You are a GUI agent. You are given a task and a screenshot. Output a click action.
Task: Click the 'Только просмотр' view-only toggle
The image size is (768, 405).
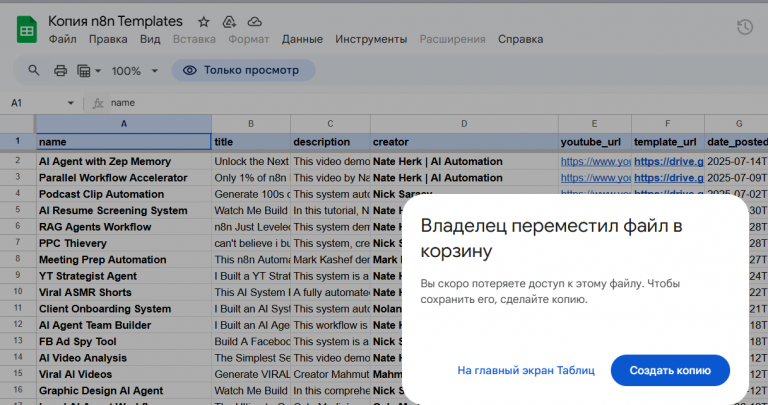242,71
